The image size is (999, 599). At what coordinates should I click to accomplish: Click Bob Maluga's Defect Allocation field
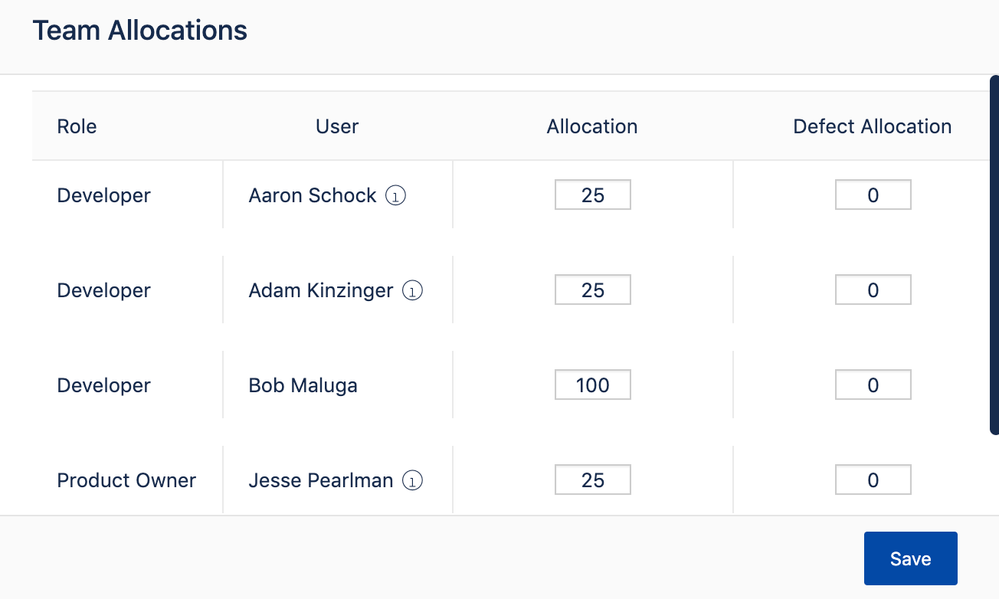pyautogui.click(x=873, y=384)
